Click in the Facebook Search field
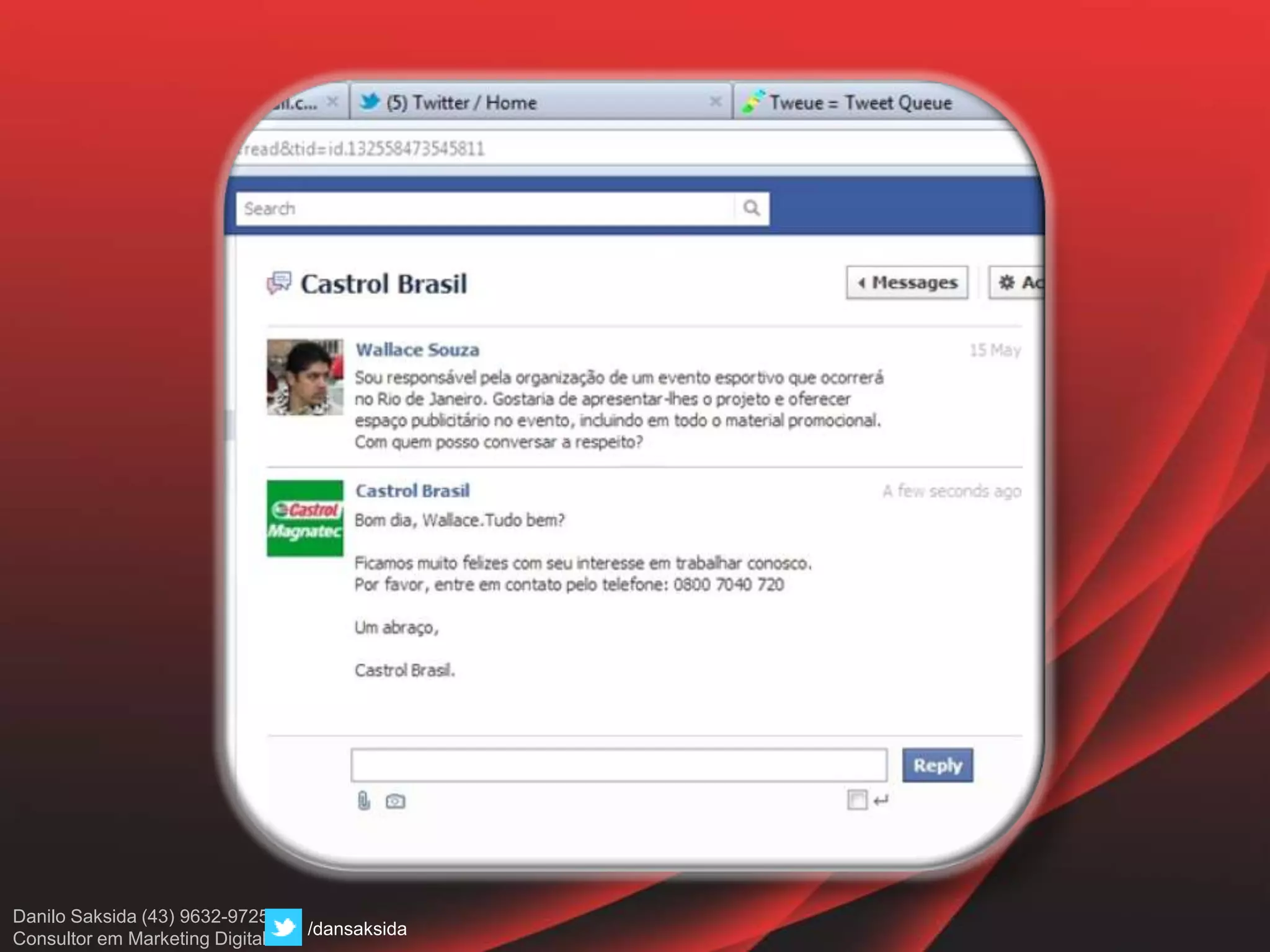Screen dimensions: 1270x952 [x=484, y=209]
